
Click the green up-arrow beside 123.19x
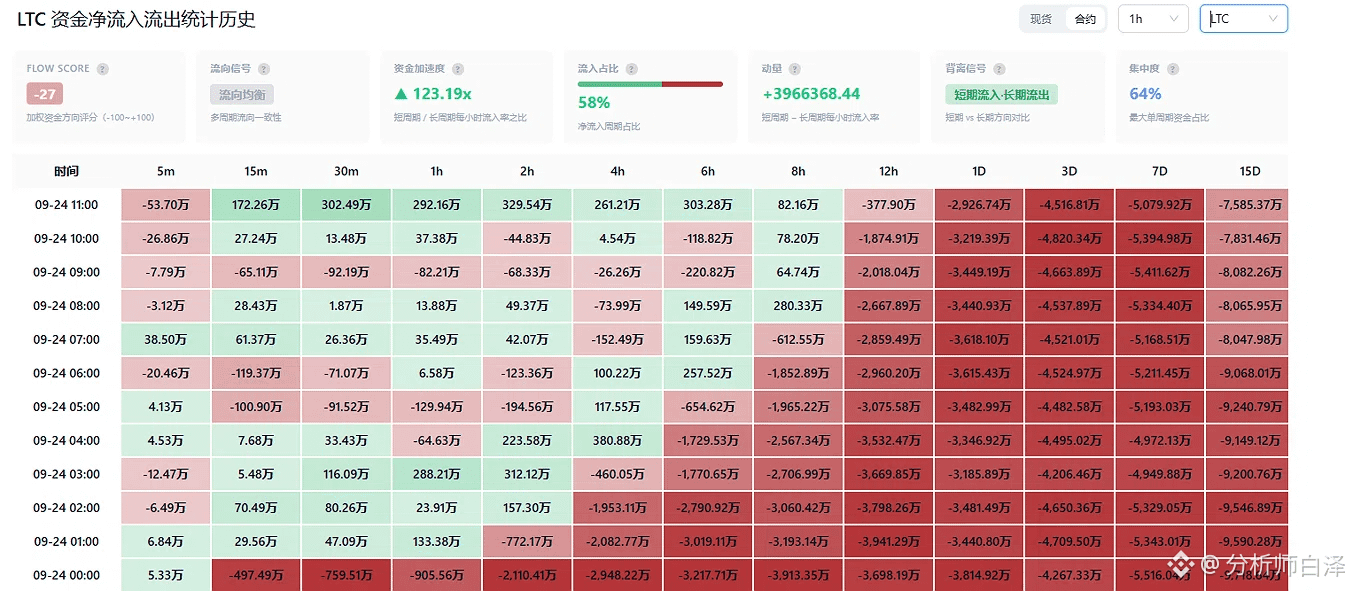401,94
